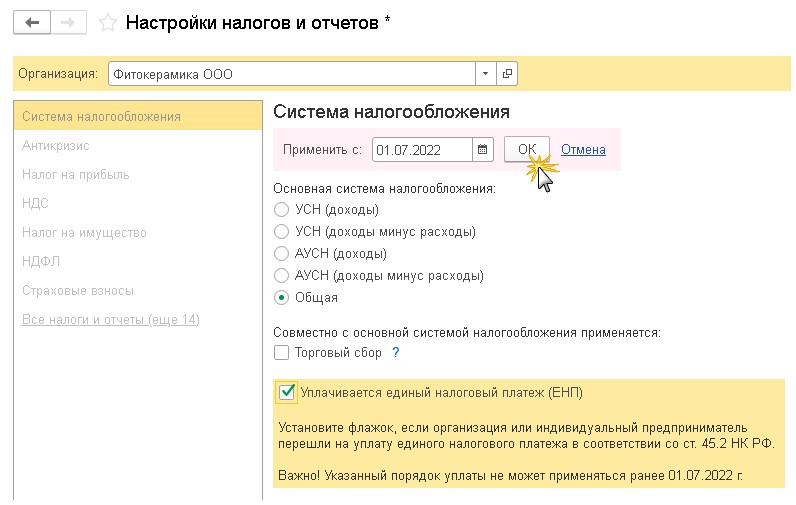Select УСН (доходы) radio button
The width and height of the screenshot is (796, 505).
point(281,210)
